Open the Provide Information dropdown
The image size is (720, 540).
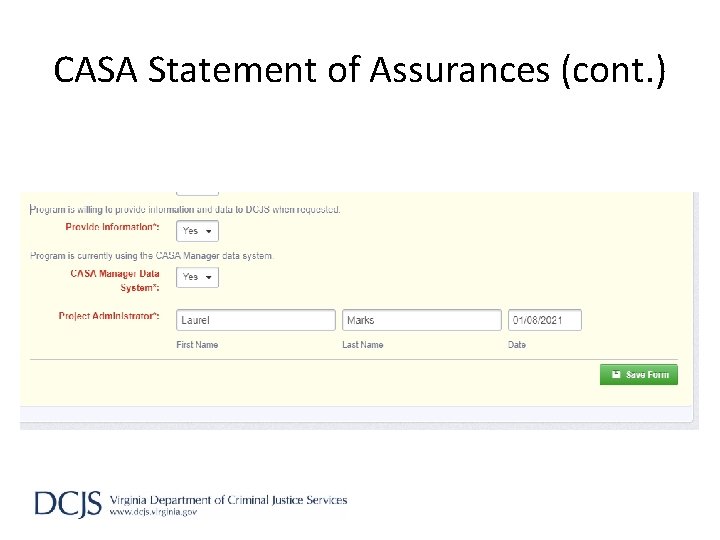(x=197, y=231)
